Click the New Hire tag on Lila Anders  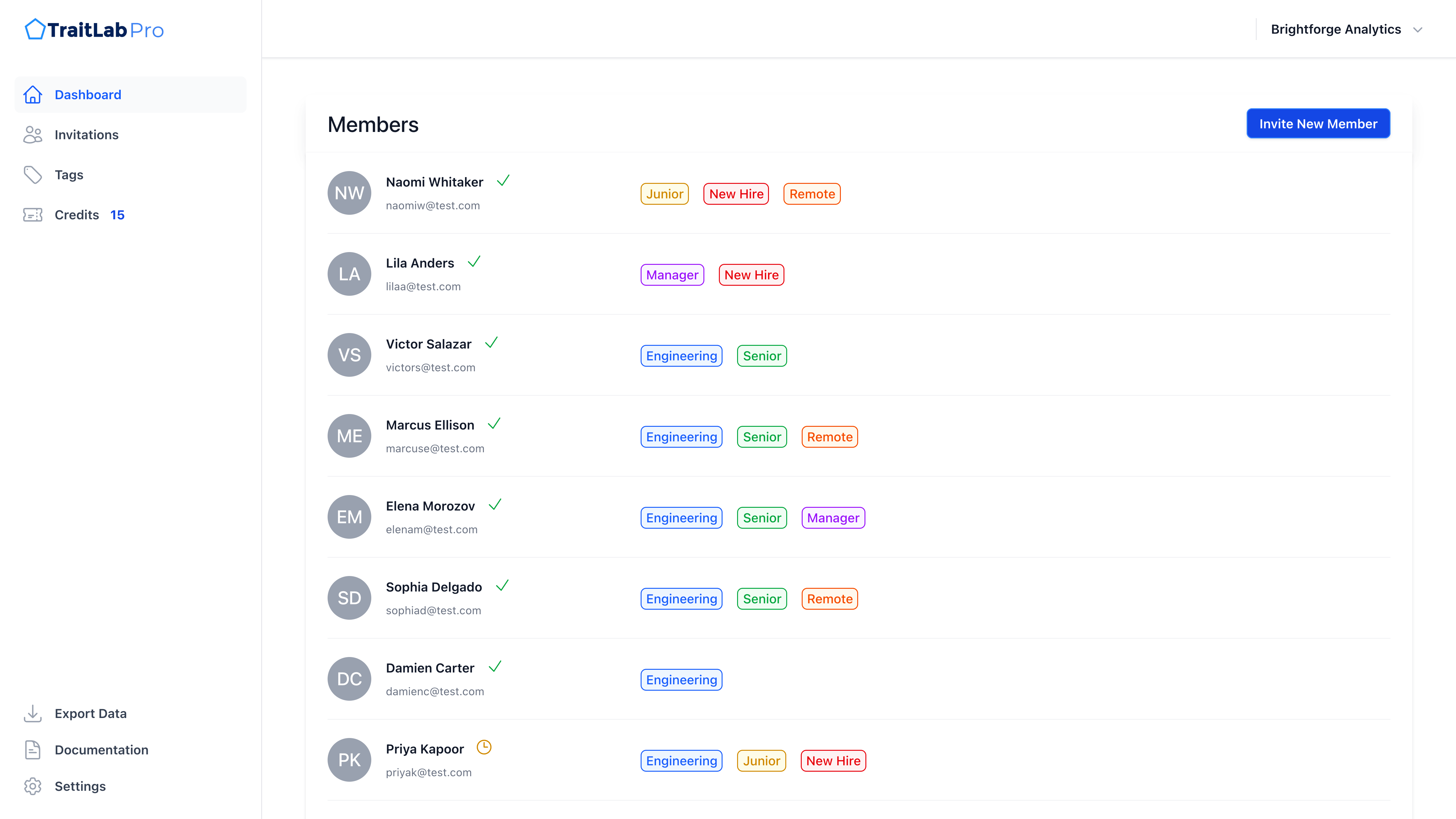(x=751, y=275)
